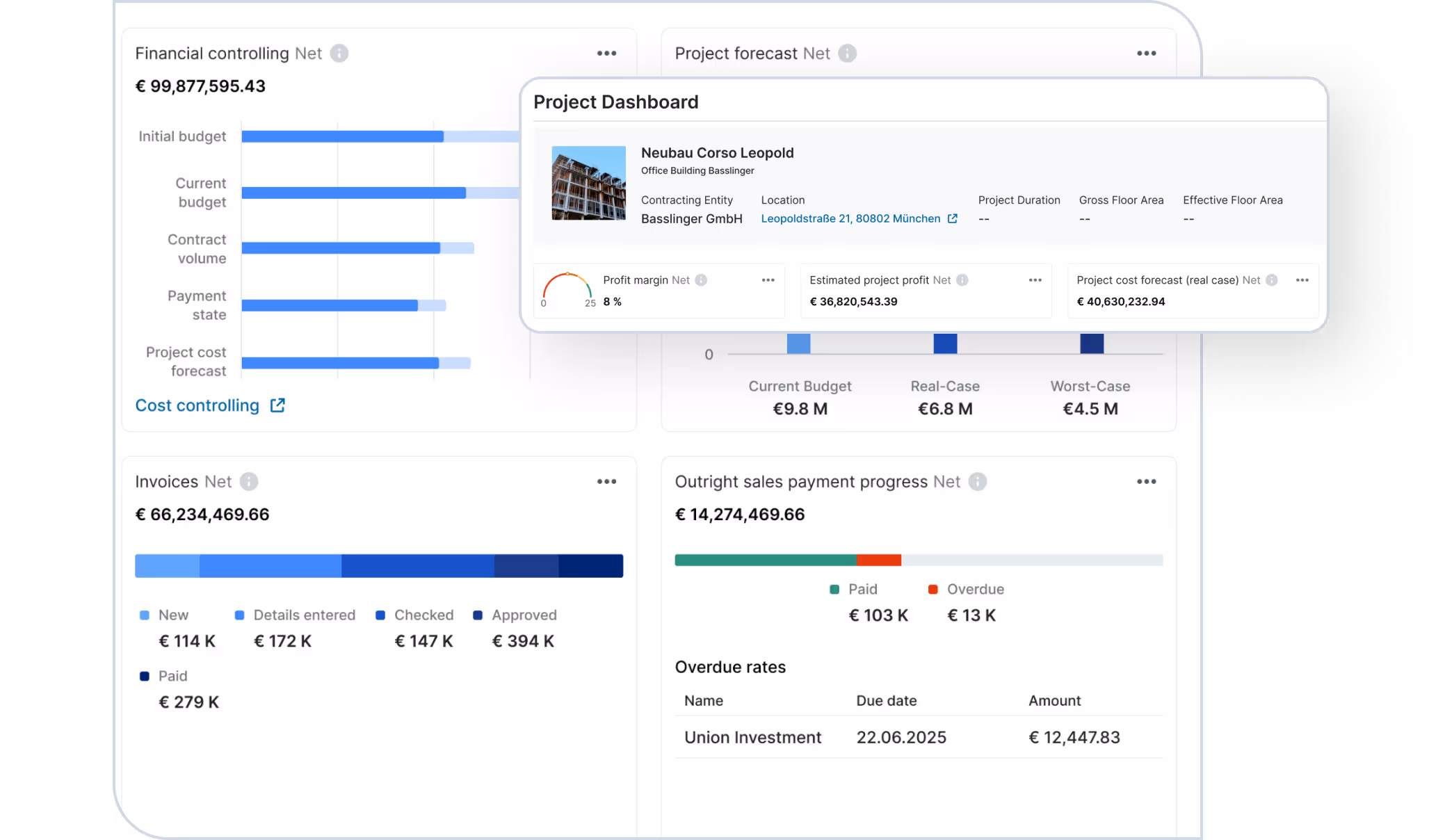1429x840 pixels.
Task: Open Project cost forecast real case menu
Action: (x=1302, y=280)
